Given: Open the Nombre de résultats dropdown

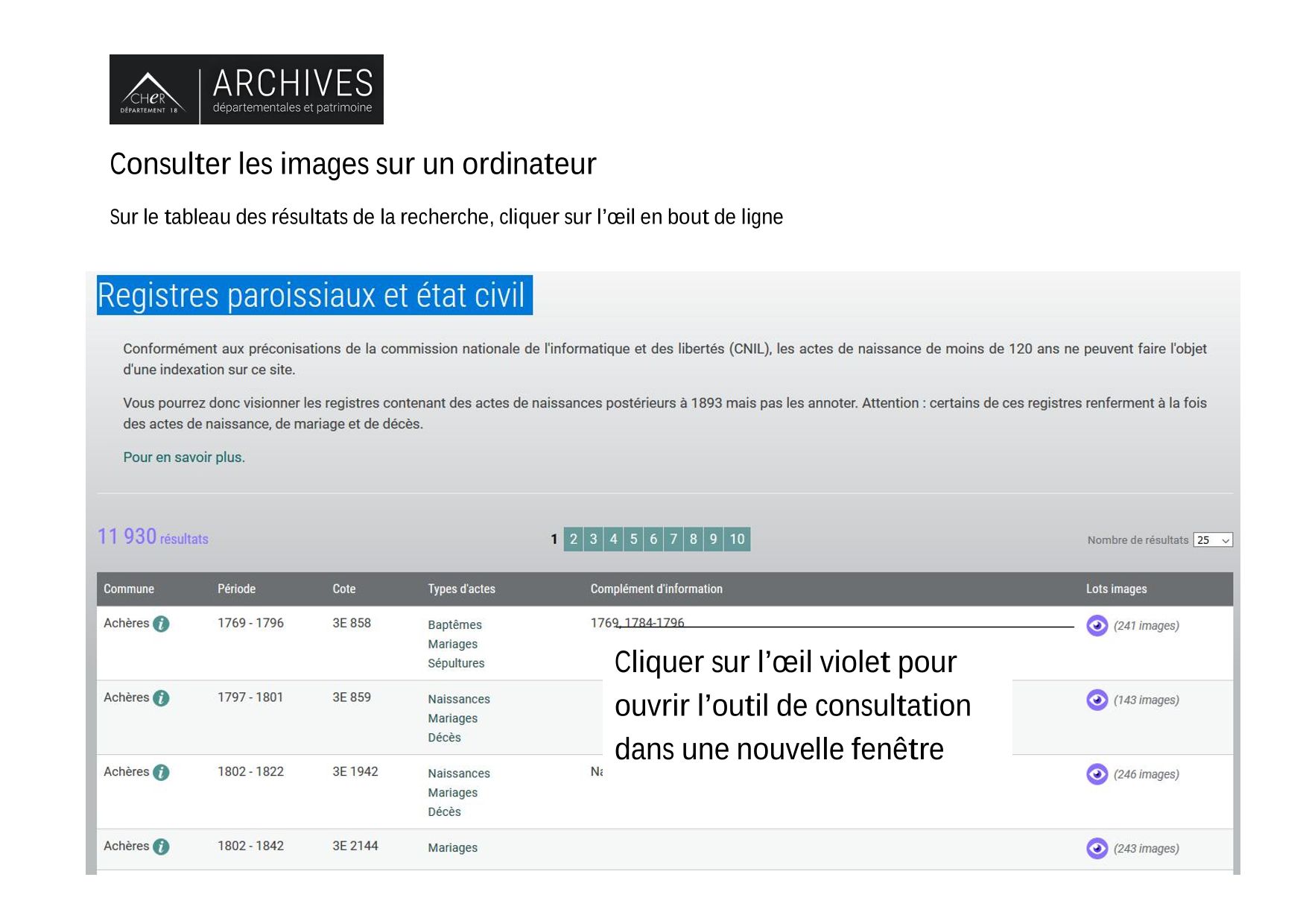Looking at the screenshot, I should pos(1212,540).
